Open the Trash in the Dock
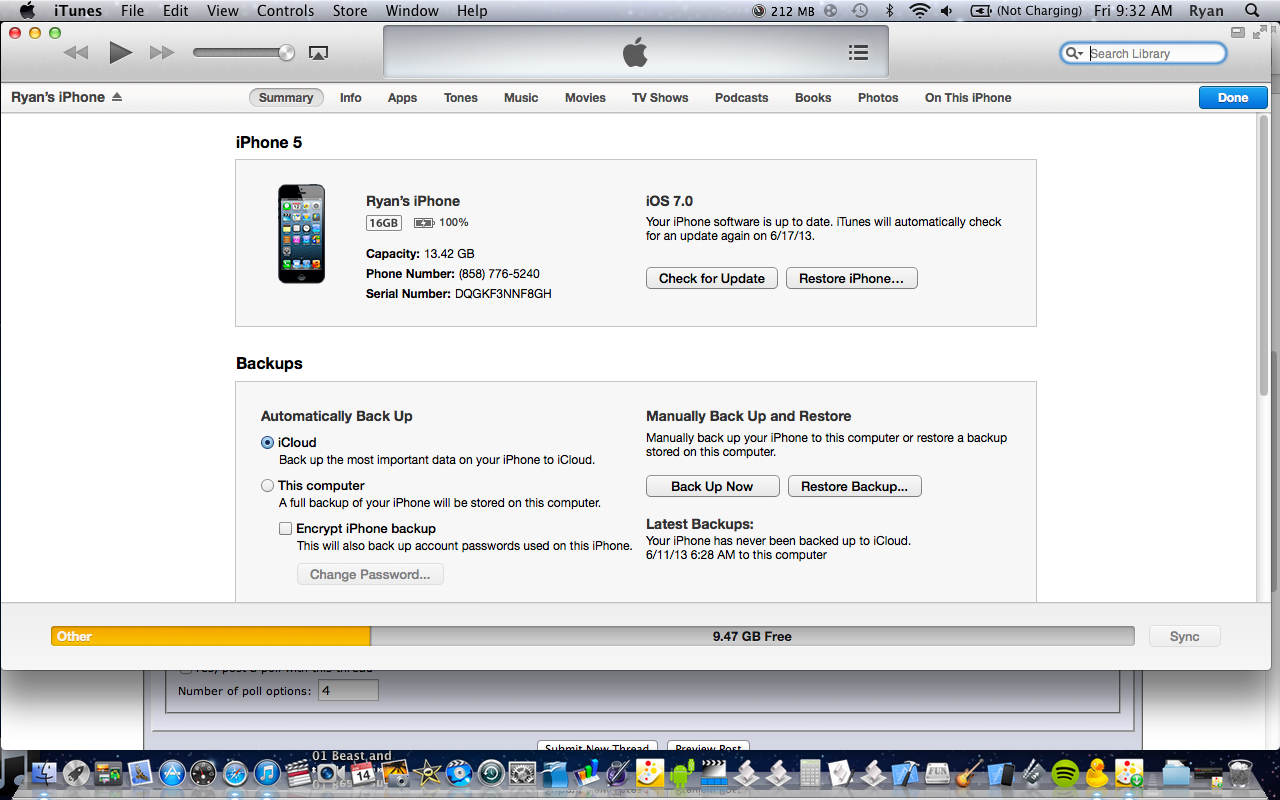Image resolution: width=1280 pixels, height=800 pixels. [x=1239, y=773]
